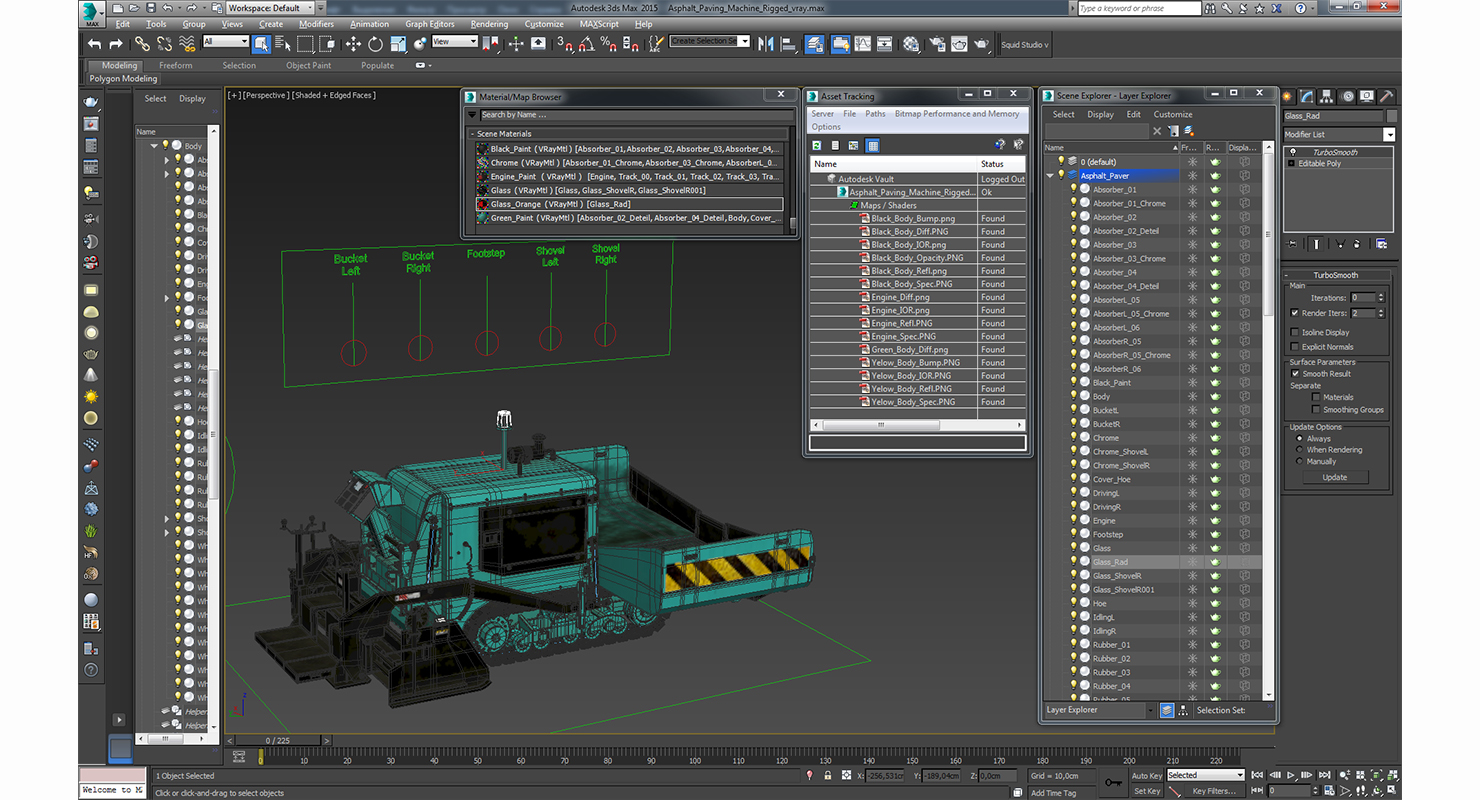Open Paths menu in Asset Tracking
Screen dimensions: 1480x800
pyautogui.click(x=875, y=114)
